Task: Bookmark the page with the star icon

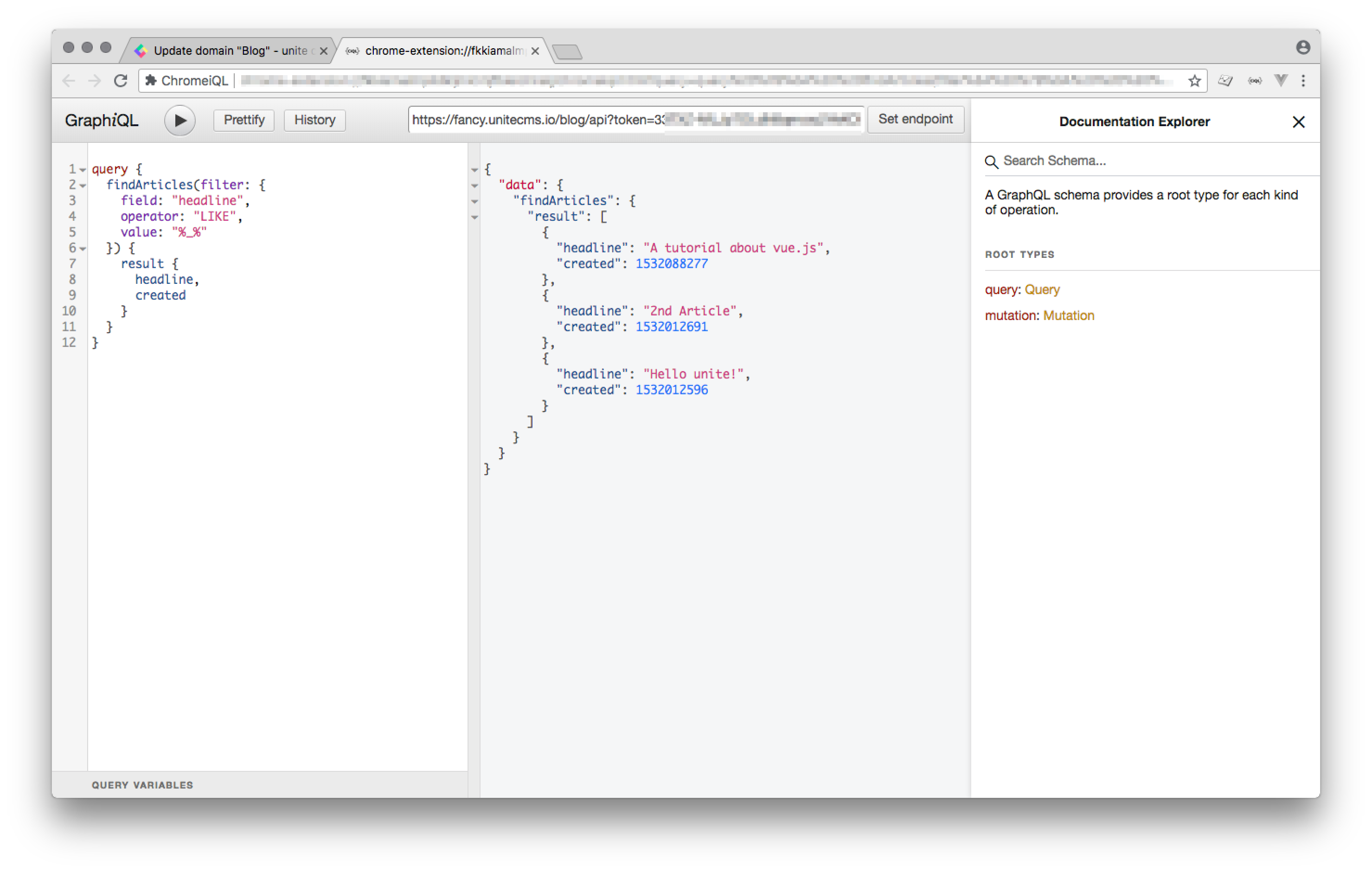Action: pos(1194,80)
